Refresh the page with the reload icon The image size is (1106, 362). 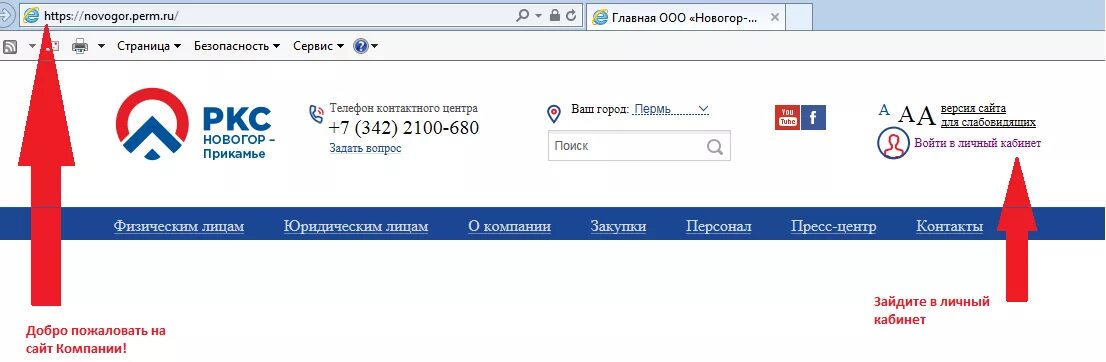tap(571, 15)
